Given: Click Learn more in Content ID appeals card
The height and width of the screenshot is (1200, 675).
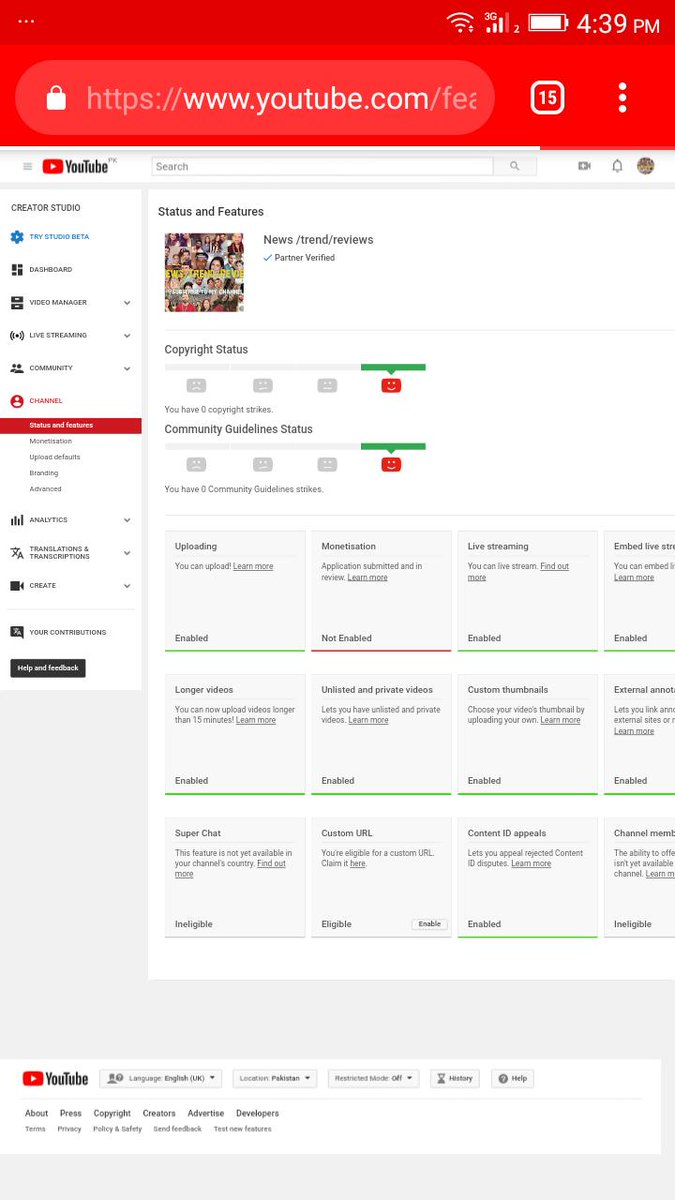Looking at the screenshot, I should (531, 863).
